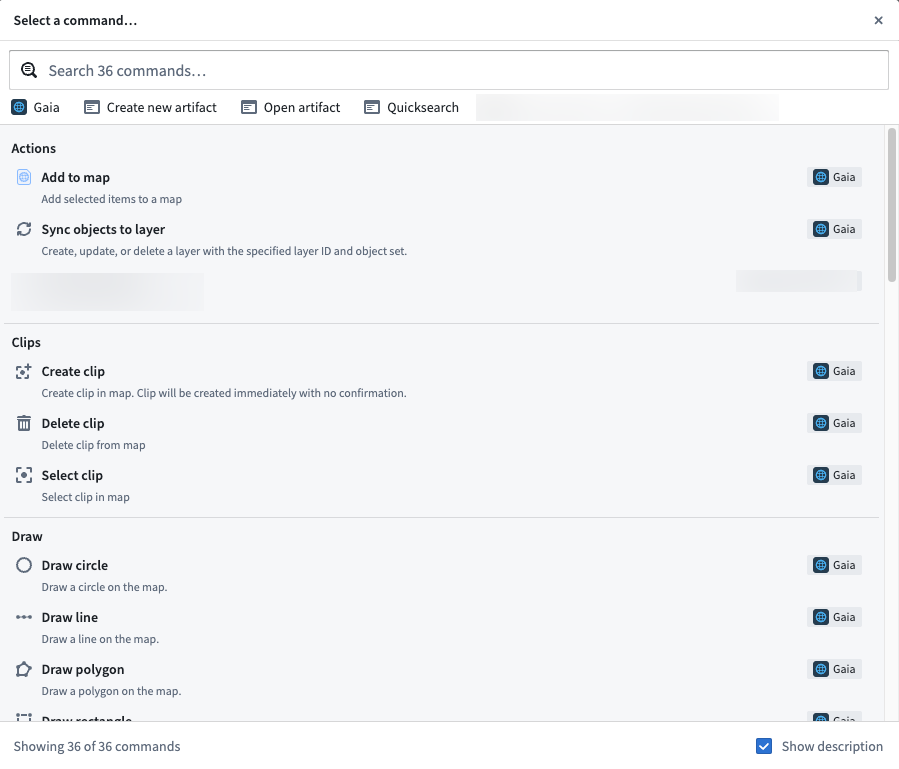Image resolution: width=899 pixels, height=769 pixels.
Task: Click Gaia tag on Add to map row
Action: coord(834,177)
